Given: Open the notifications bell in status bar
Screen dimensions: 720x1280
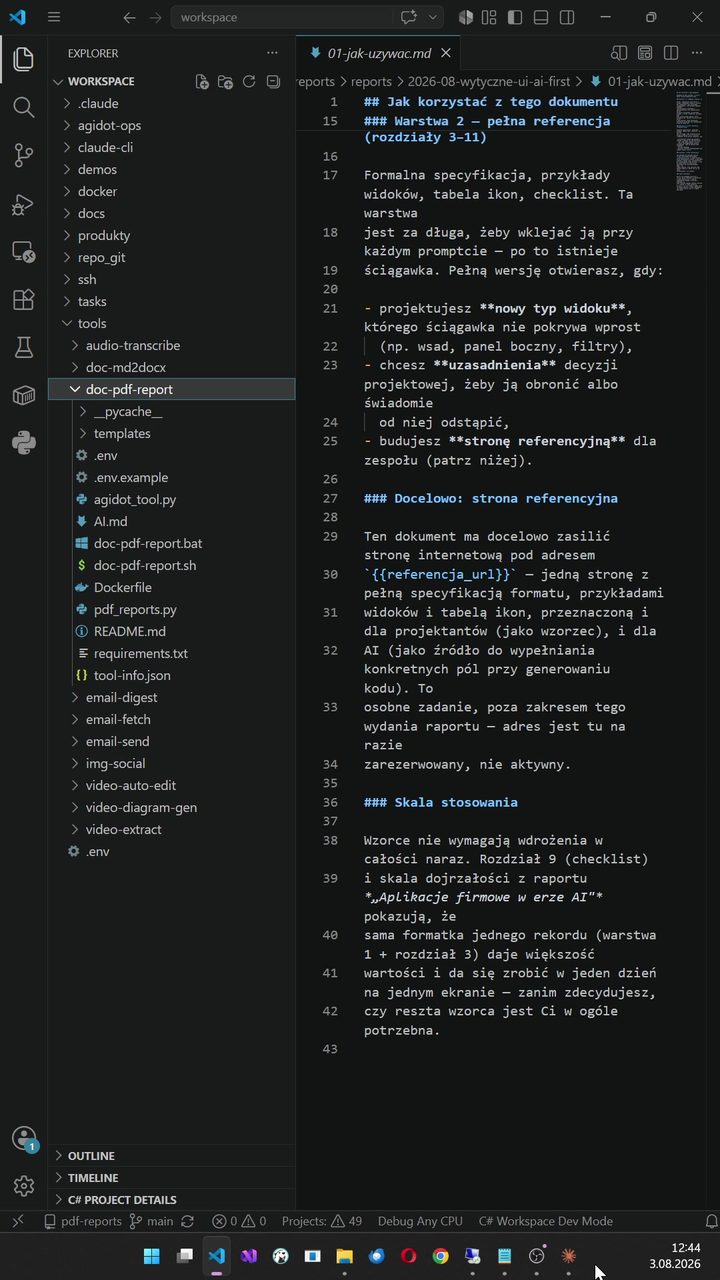Looking at the screenshot, I should [x=711, y=1221].
